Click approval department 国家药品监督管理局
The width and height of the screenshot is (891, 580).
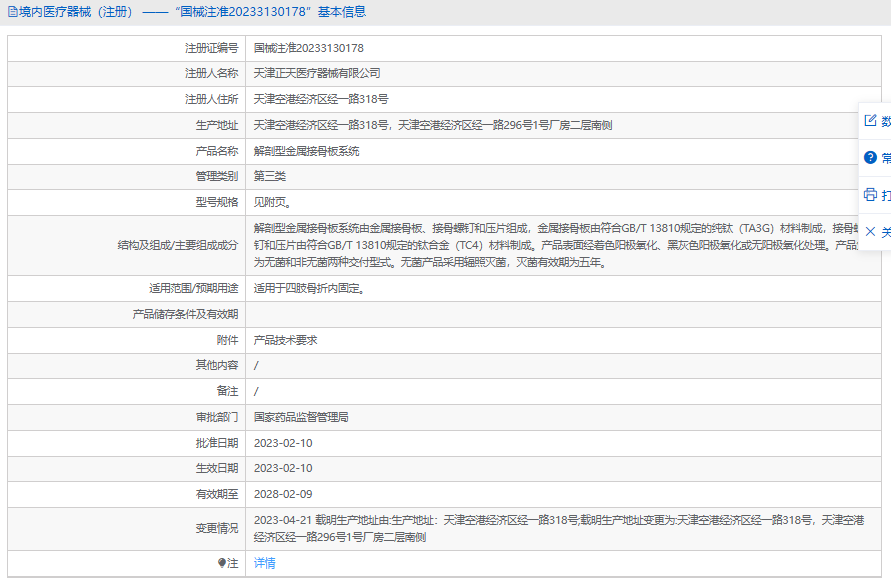point(300,417)
